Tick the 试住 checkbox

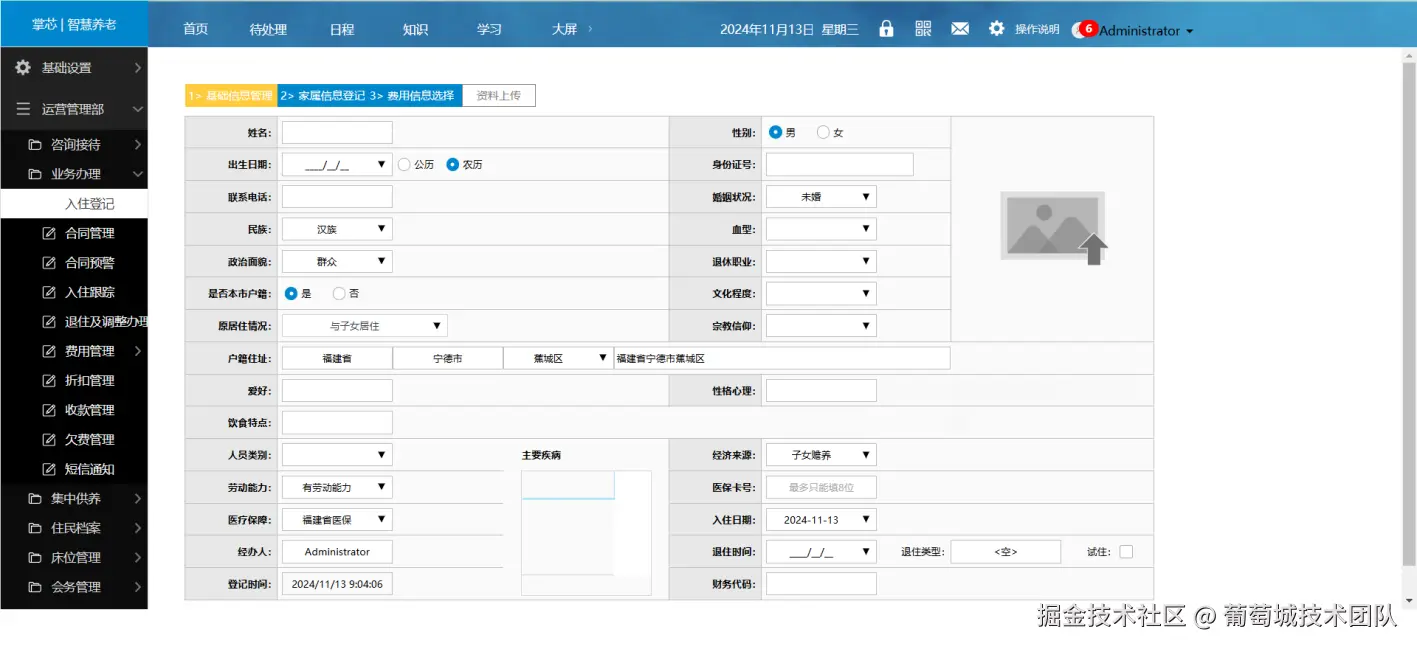point(1126,552)
